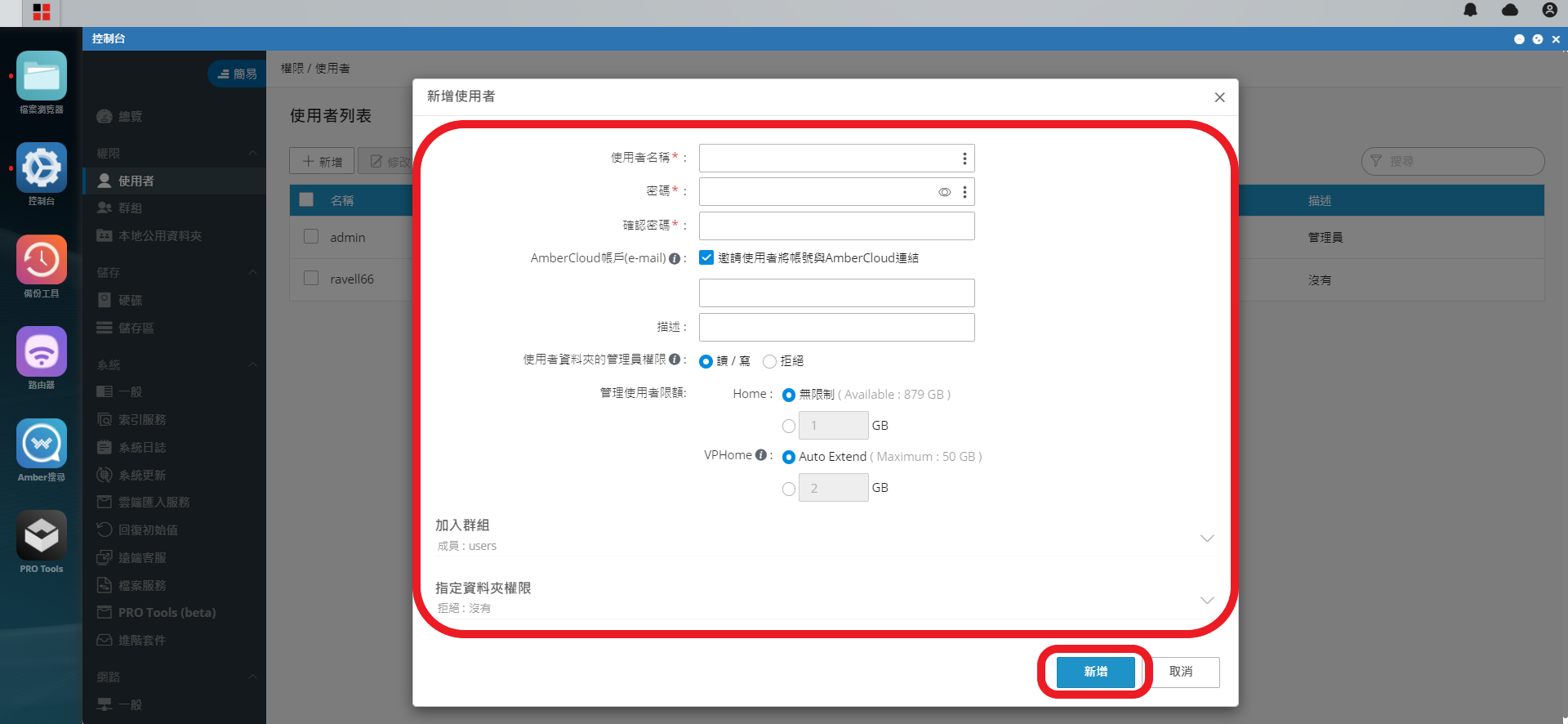Open password field options dots
The image size is (1568, 724).
964,192
